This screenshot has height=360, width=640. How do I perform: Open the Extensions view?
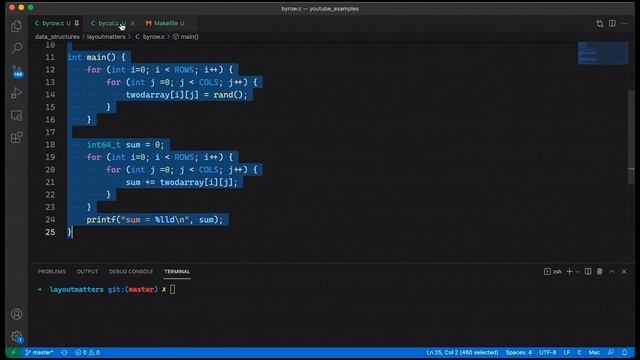pos(16,137)
